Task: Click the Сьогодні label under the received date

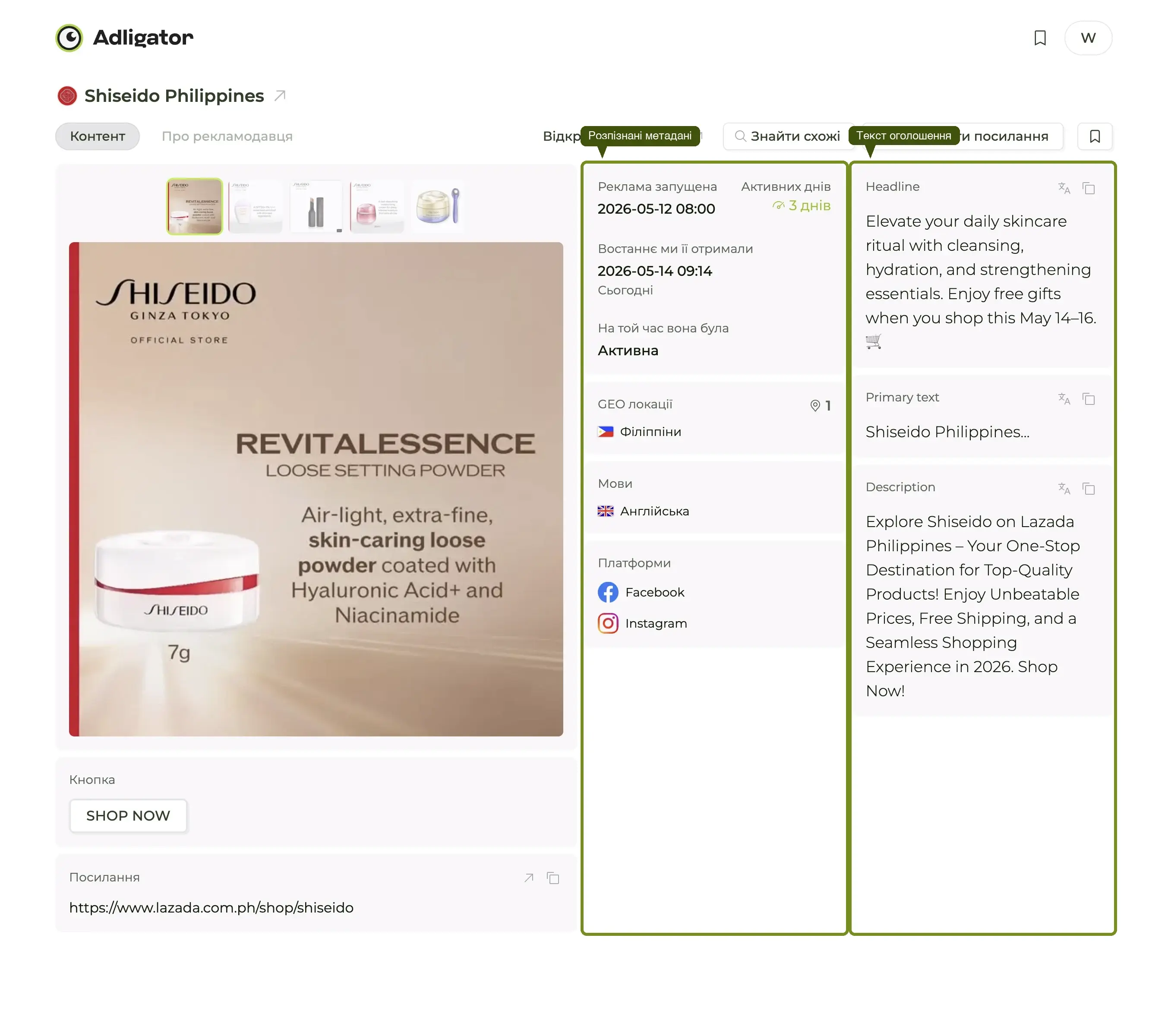Action: (x=625, y=290)
